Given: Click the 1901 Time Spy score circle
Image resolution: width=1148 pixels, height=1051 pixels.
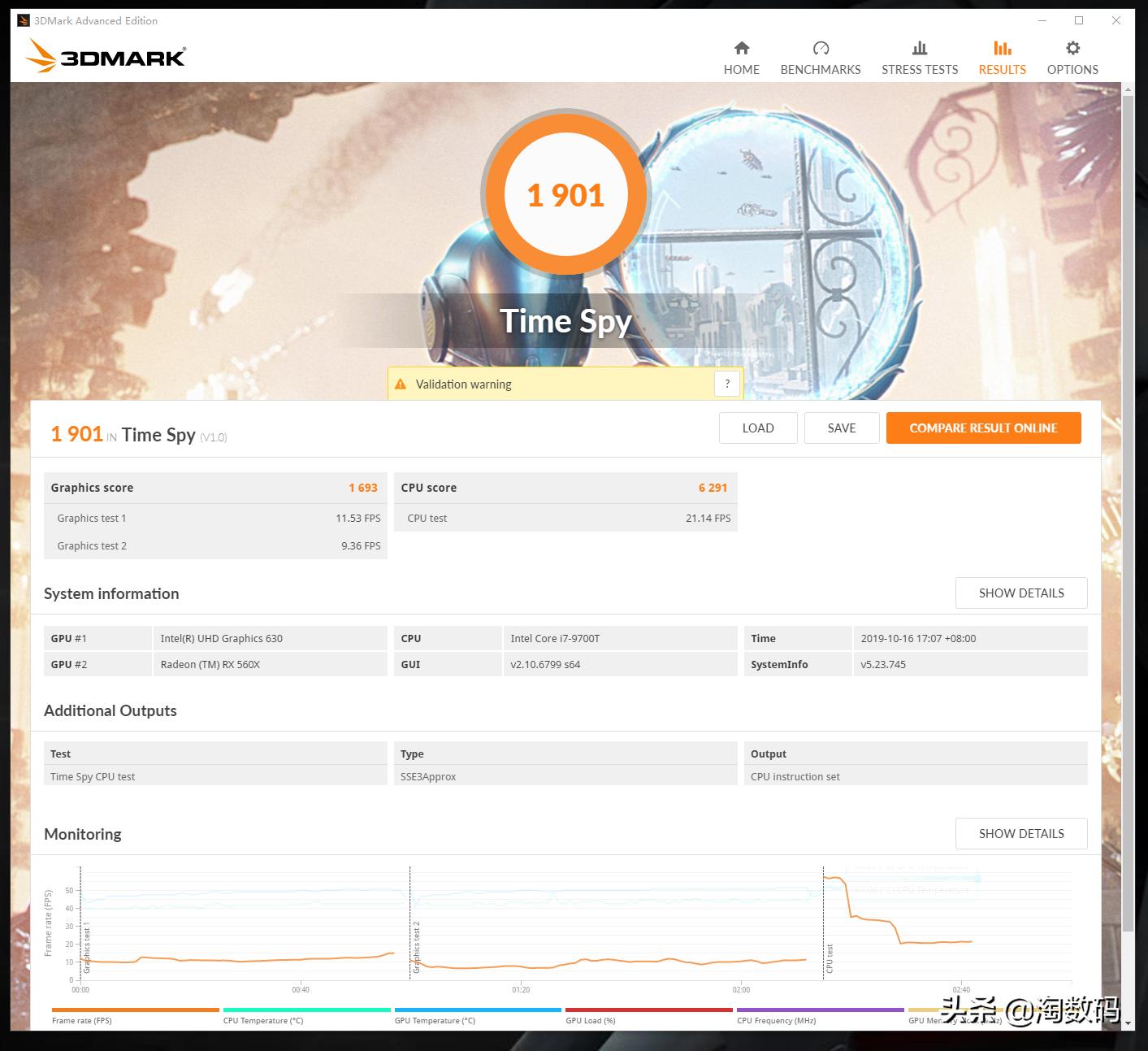Looking at the screenshot, I should [565, 193].
